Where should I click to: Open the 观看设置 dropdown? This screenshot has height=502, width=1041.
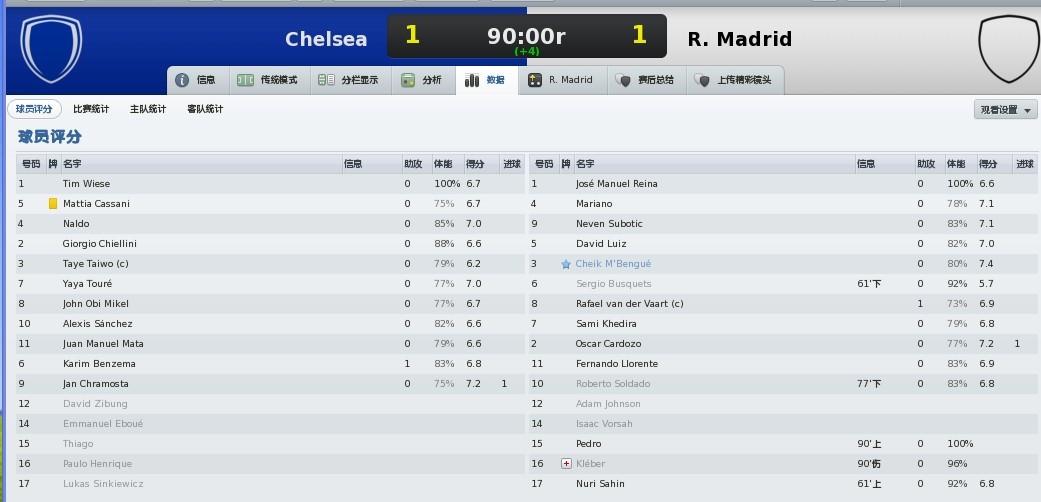[x=1005, y=110]
